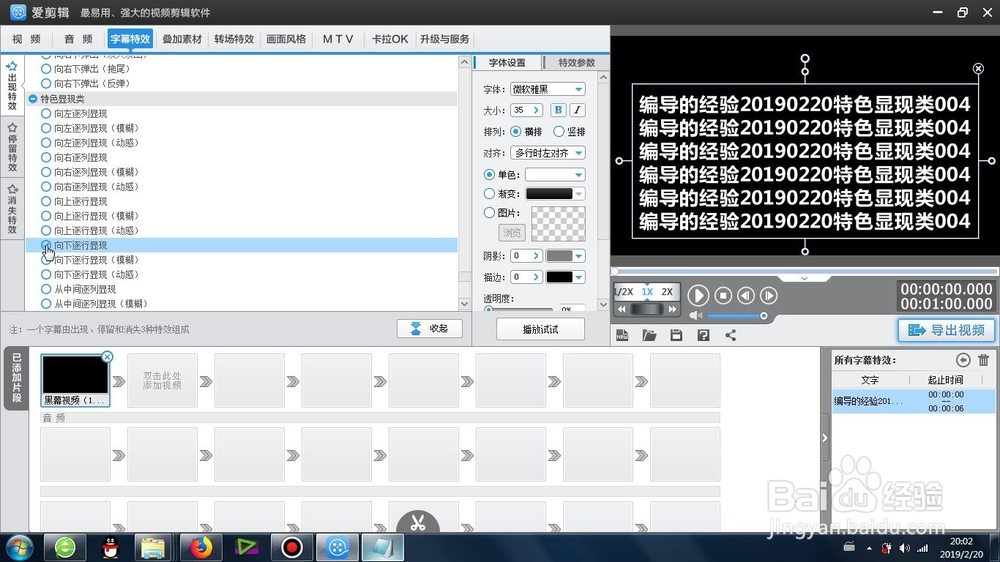Increase font size stepper arrow

pos(536,110)
